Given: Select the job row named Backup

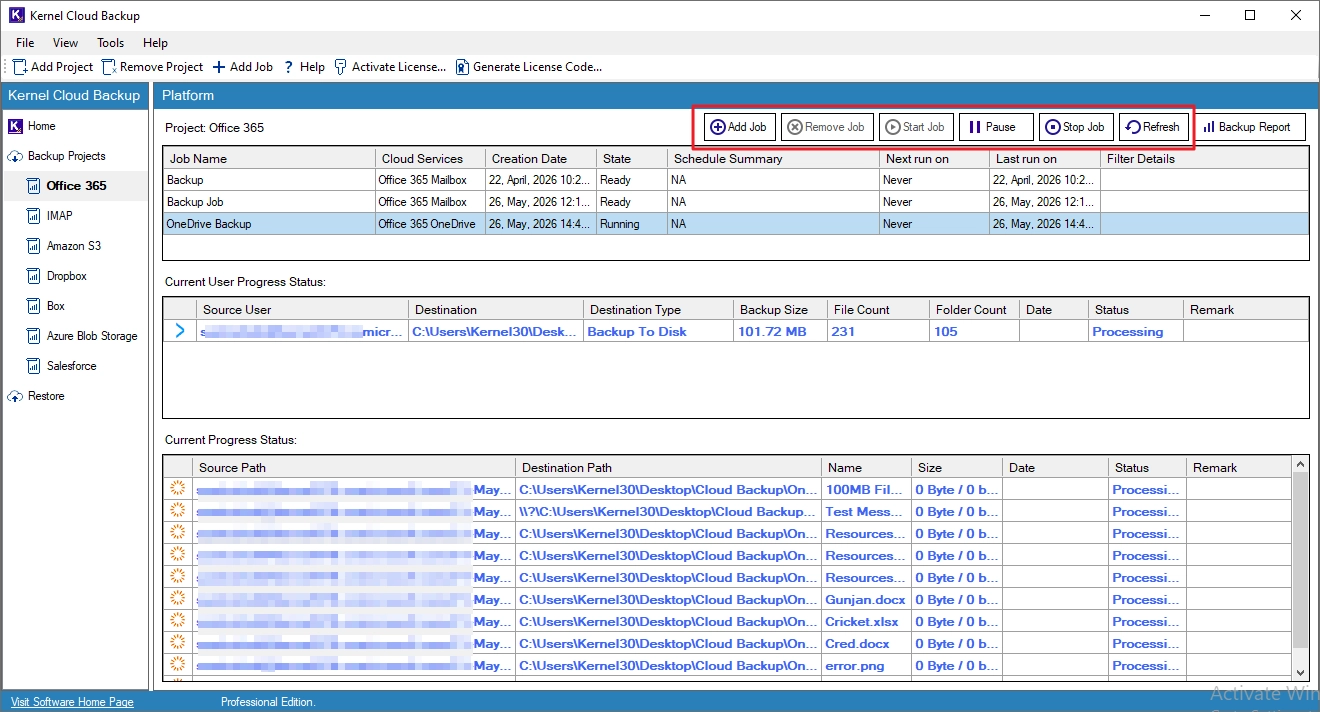Looking at the screenshot, I should coord(735,180).
